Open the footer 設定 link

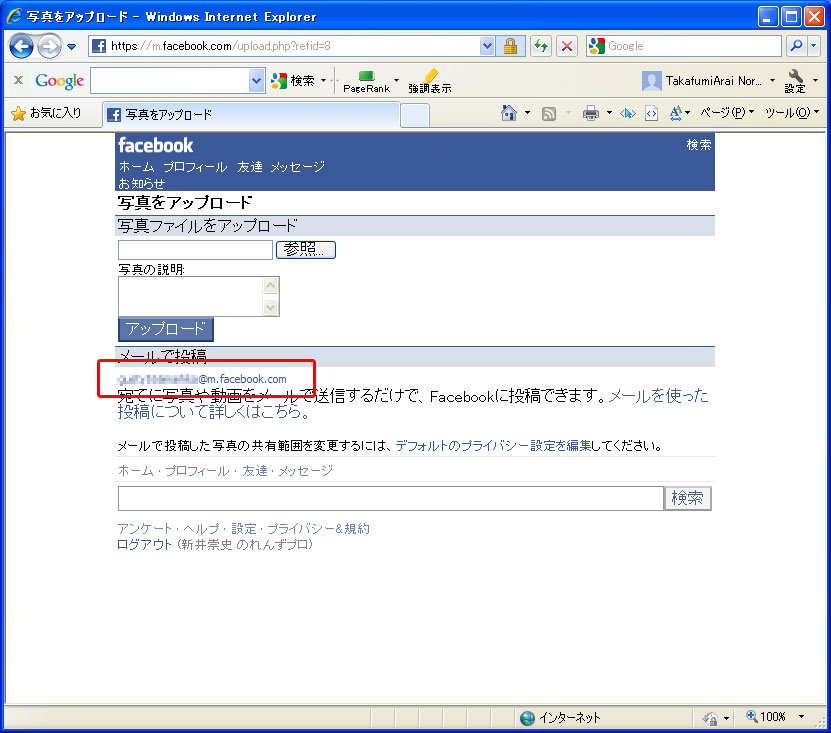point(244,529)
